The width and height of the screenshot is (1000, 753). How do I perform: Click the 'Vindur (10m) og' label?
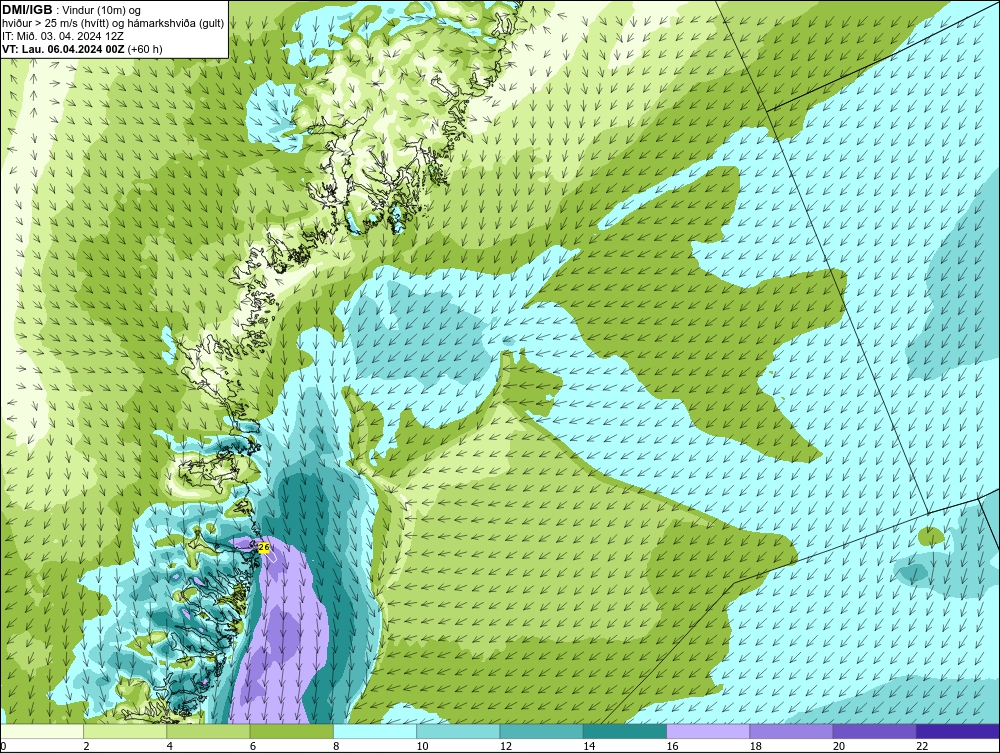pyautogui.click(x=101, y=11)
